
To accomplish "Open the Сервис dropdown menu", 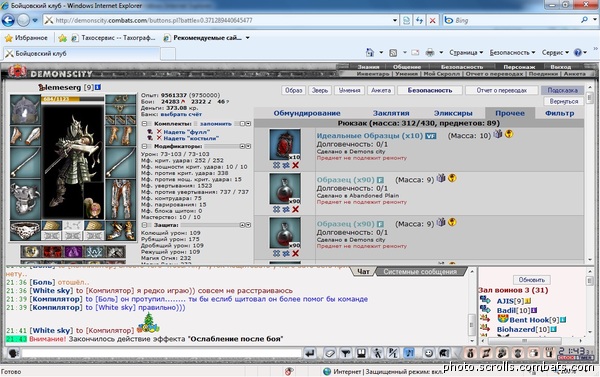I will [555, 52].
